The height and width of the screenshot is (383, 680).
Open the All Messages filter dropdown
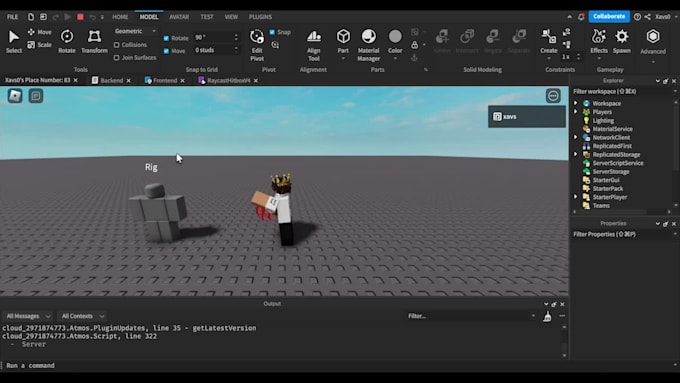(28, 316)
